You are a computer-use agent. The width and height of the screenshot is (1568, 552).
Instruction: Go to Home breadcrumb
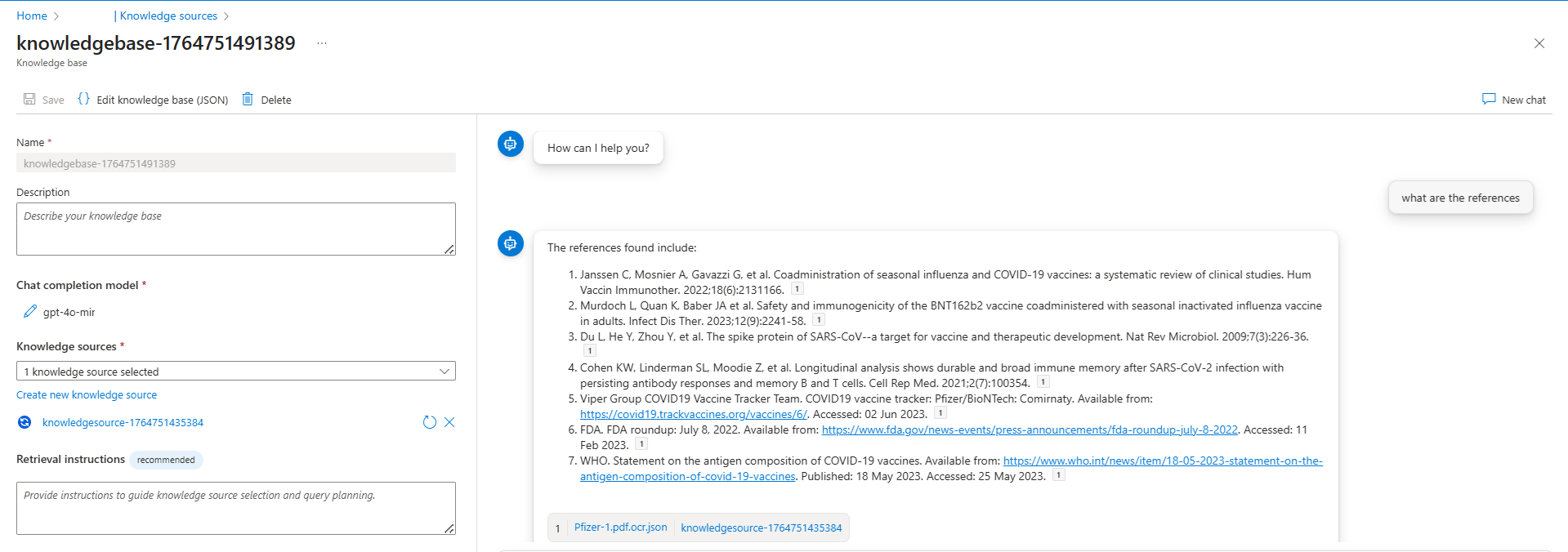(x=32, y=16)
